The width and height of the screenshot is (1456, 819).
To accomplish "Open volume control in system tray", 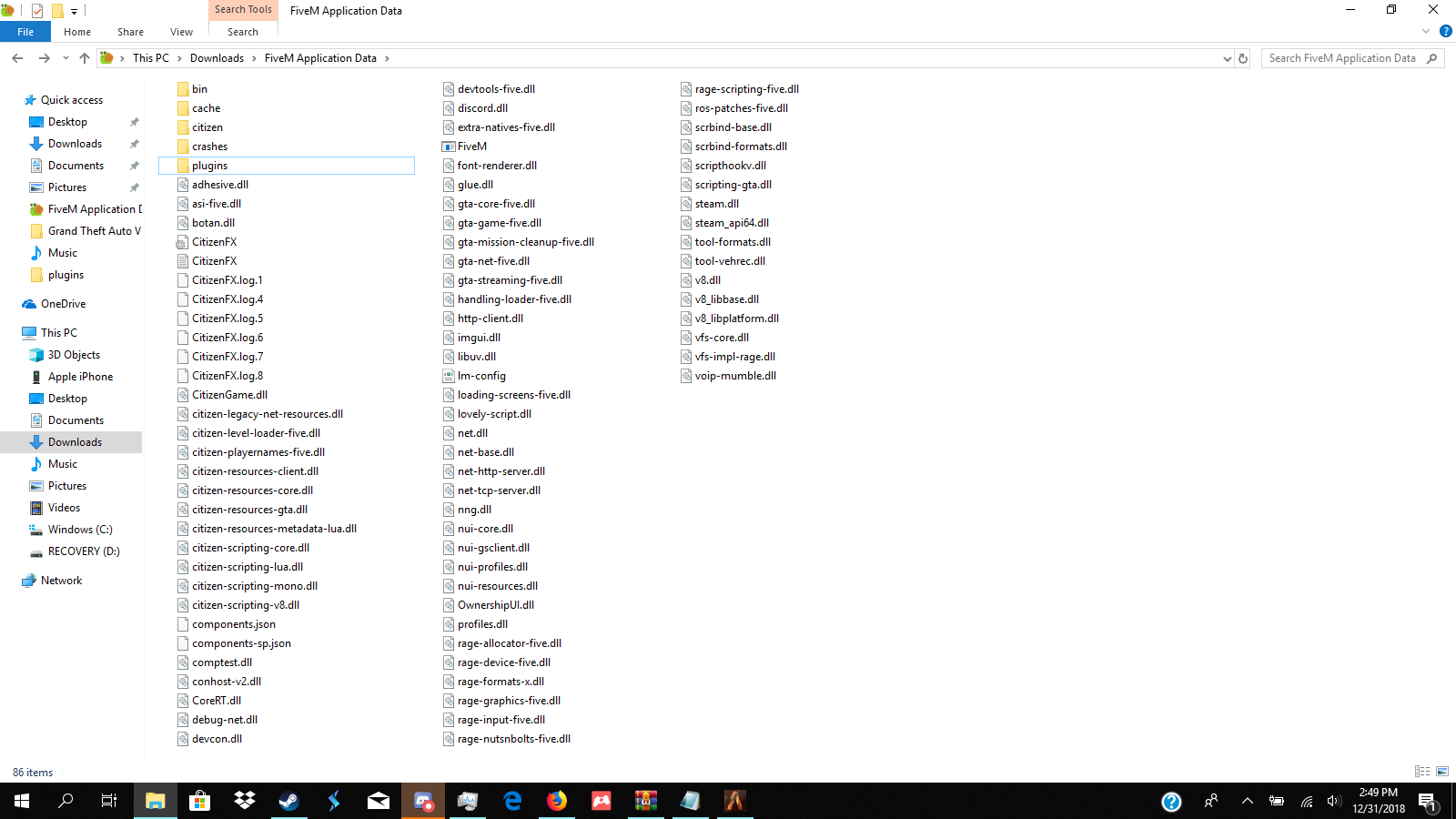I will tap(1334, 801).
